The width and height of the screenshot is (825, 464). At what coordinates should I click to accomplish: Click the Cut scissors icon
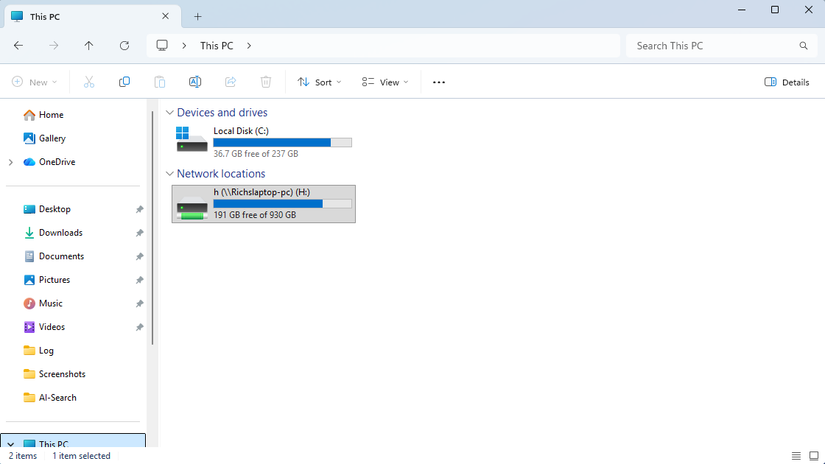point(89,82)
